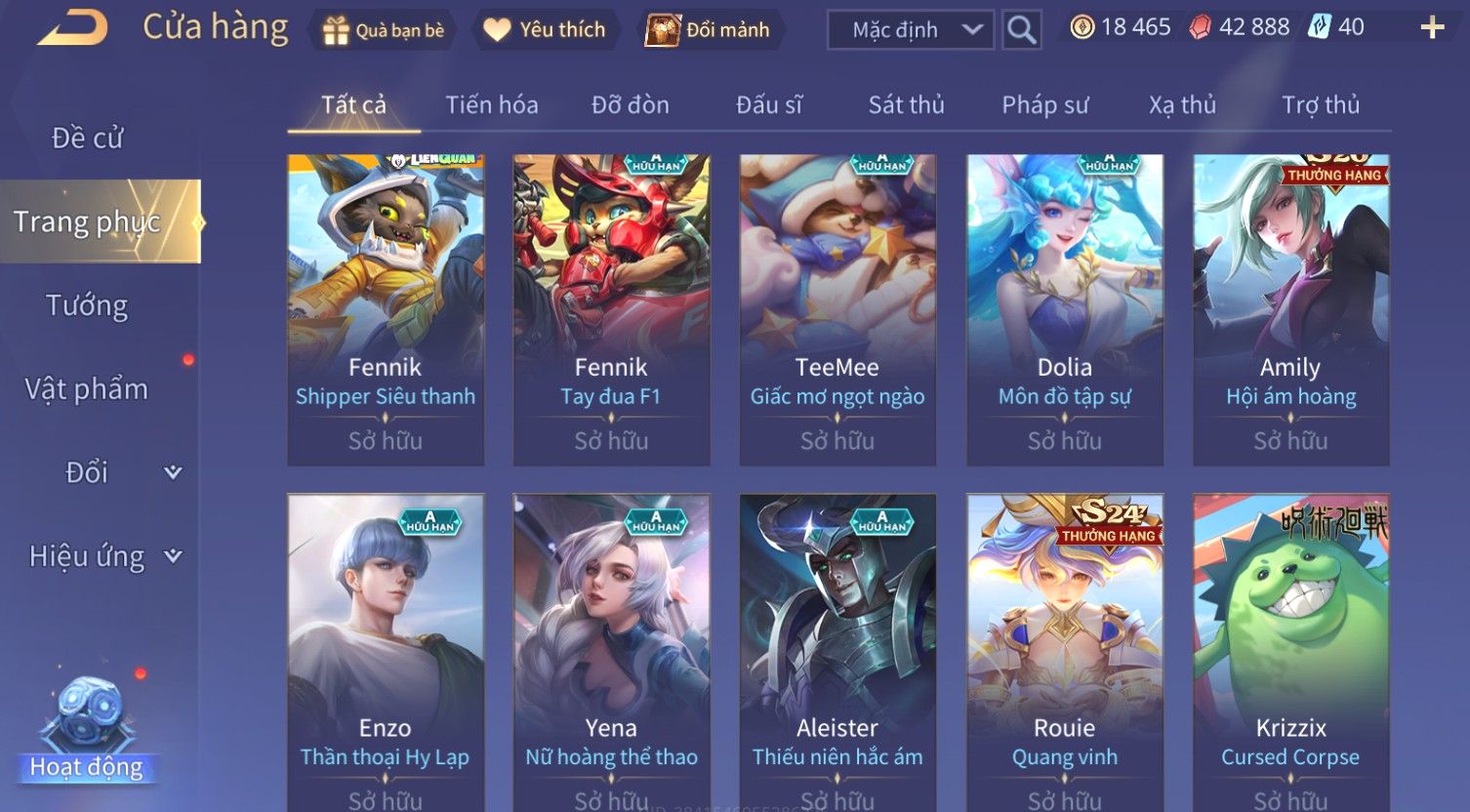Image resolution: width=1470 pixels, height=812 pixels.
Task: Open the Mặc định sort dropdown
Action: tap(910, 30)
